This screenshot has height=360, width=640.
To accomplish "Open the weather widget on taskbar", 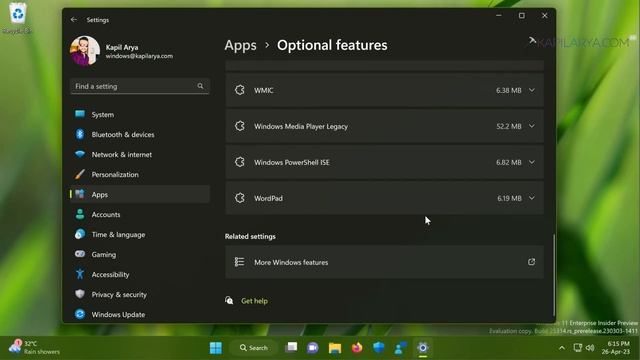I will (x=34, y=347).
